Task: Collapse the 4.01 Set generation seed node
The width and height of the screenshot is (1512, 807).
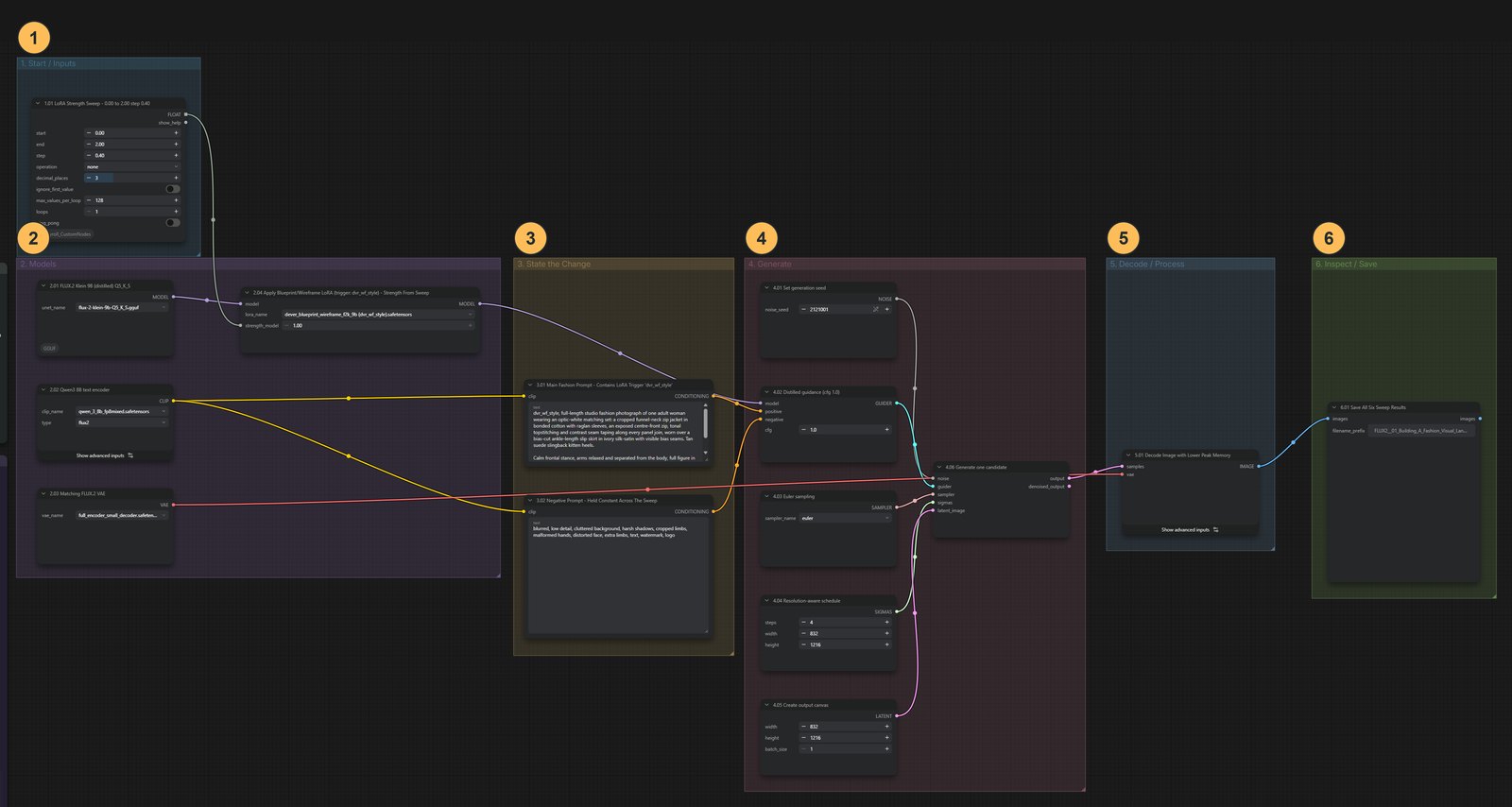Action: (x=766, y=287)
